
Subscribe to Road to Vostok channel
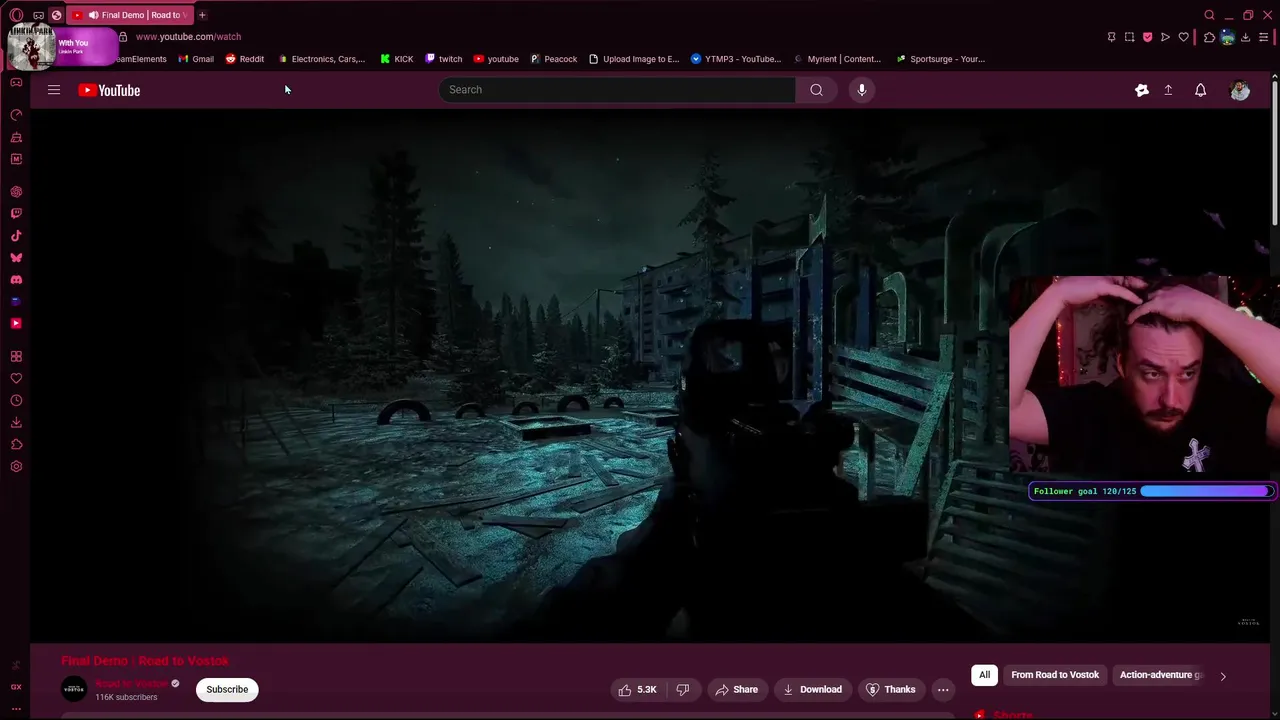click(227, 689)
